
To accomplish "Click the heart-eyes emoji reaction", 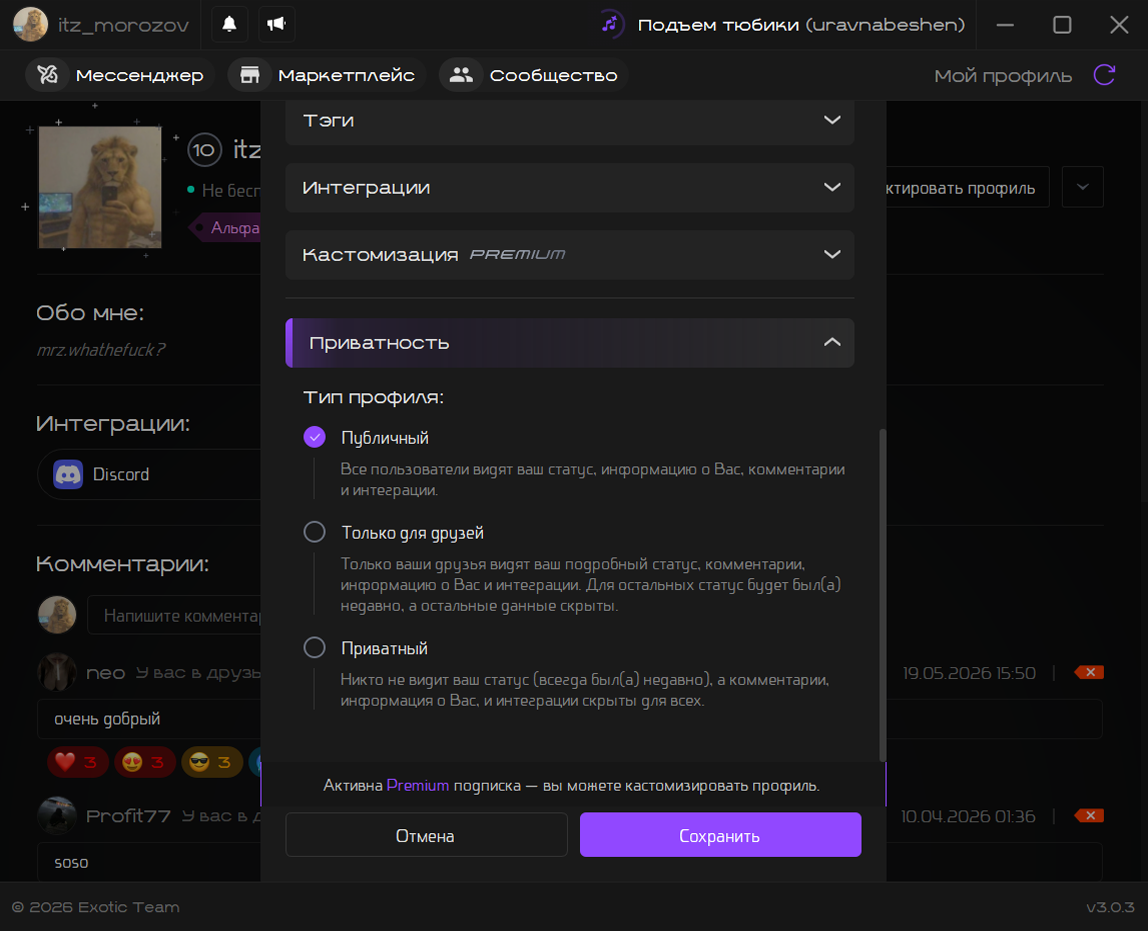I will pos(145,762).
